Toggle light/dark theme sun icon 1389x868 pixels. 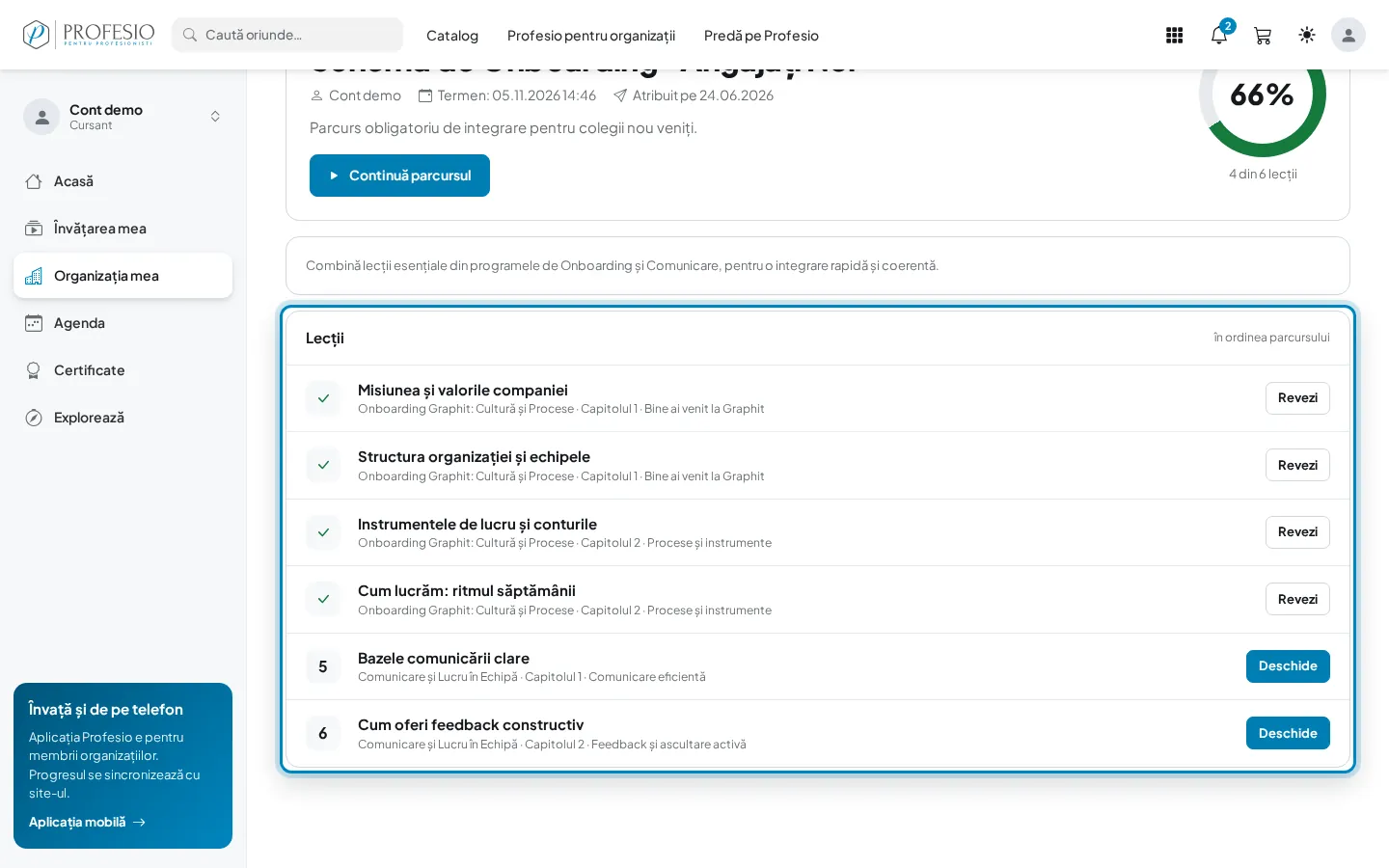point(1307,36)
